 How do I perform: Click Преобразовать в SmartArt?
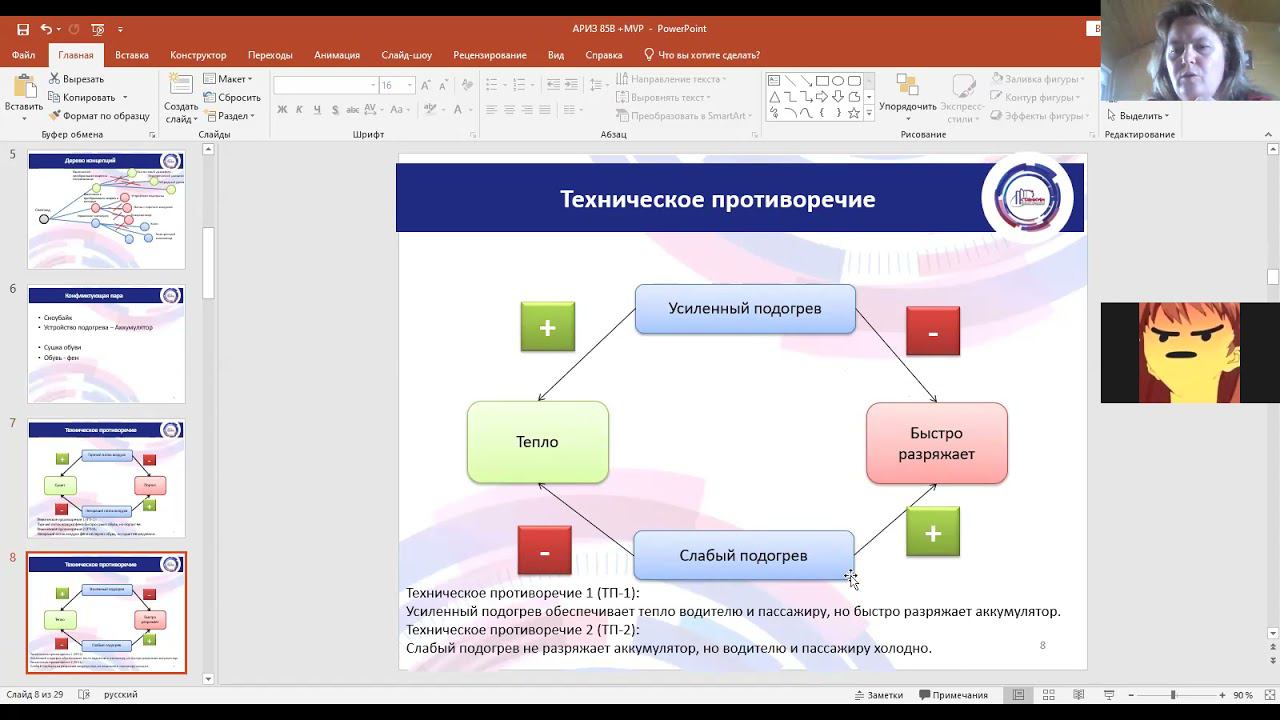click(685, 116)
